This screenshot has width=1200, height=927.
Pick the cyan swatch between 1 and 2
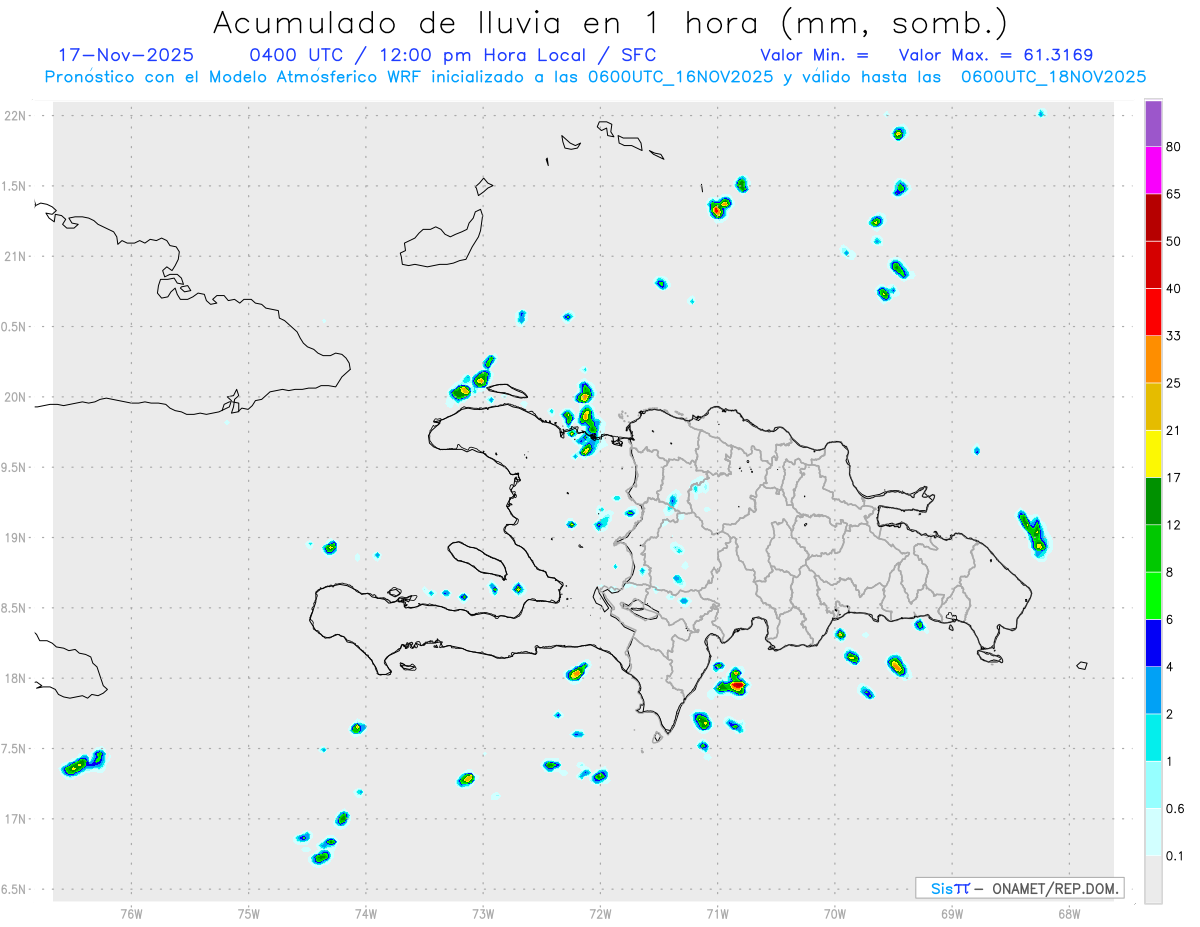tap(1153, 738)
